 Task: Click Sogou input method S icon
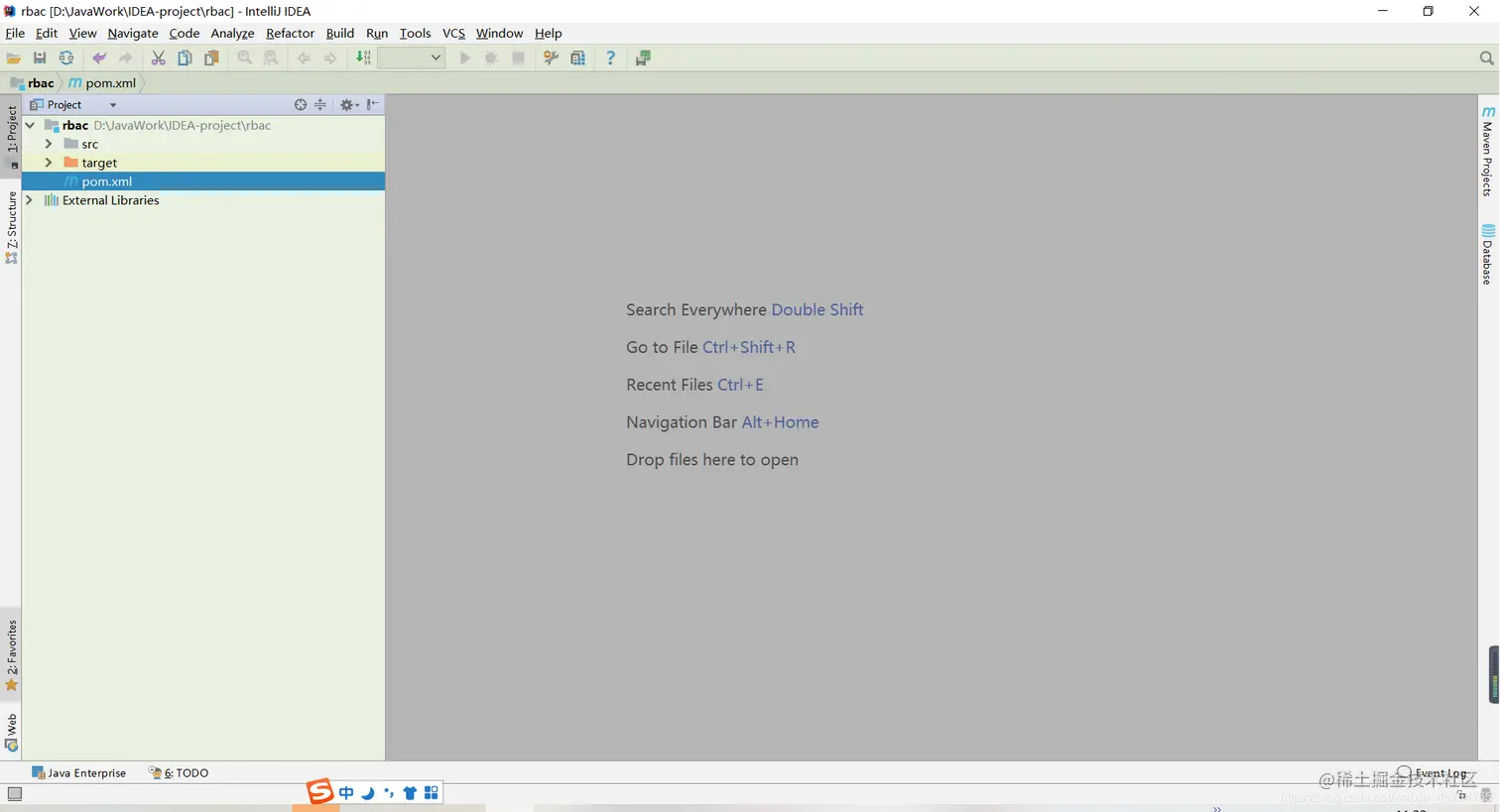319,791
